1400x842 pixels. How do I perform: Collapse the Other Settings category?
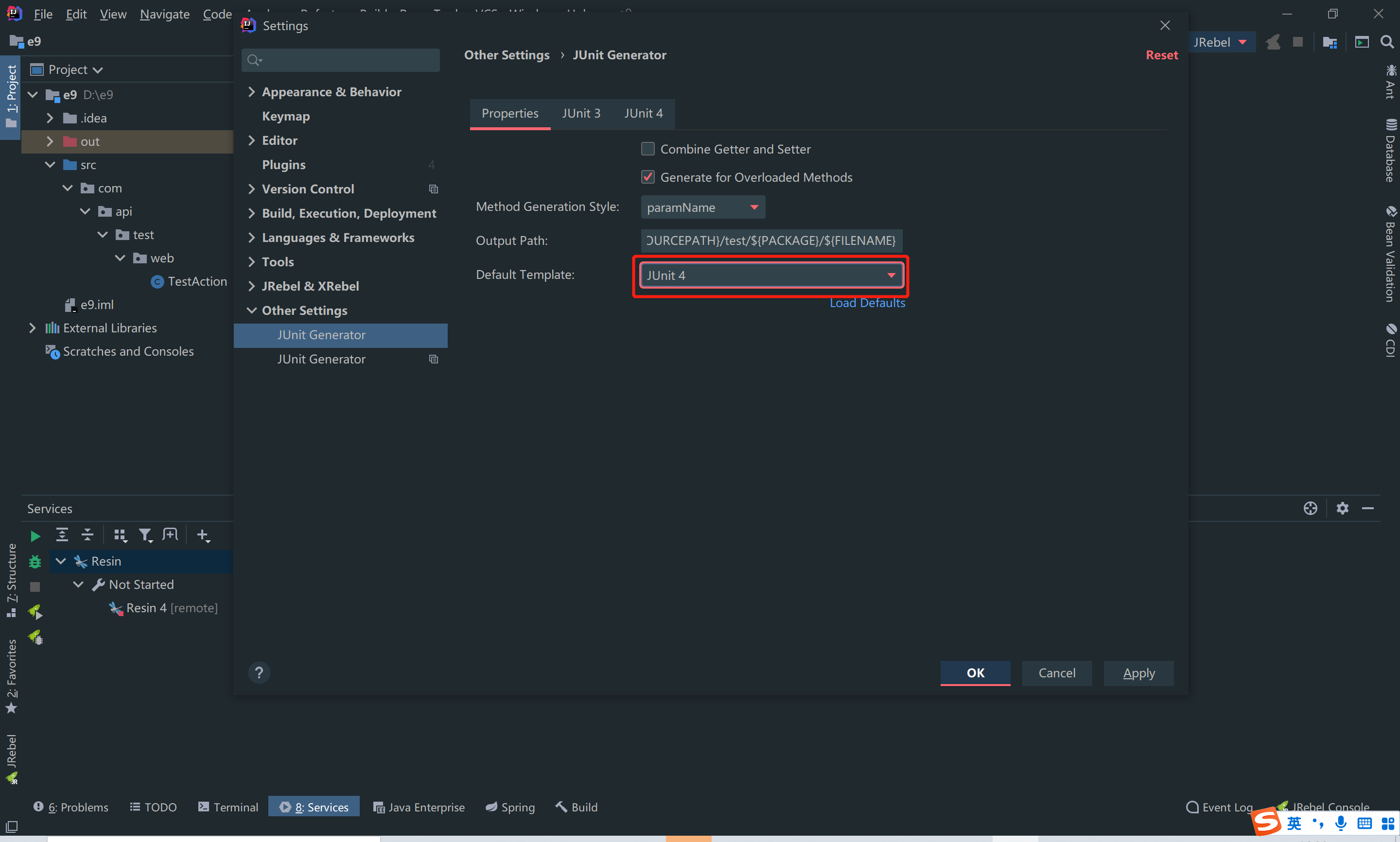click(251, 310)
